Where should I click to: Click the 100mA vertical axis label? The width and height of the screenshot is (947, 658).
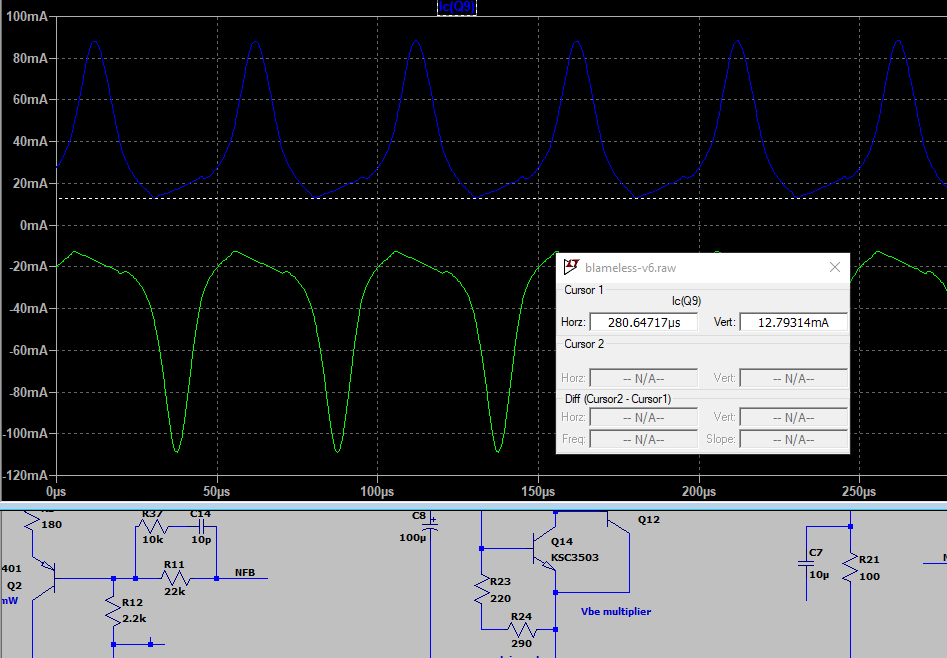click(x=27, y=16)
